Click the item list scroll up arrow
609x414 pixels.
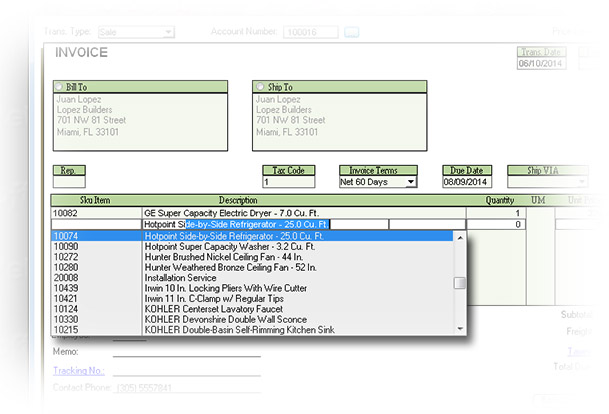coord(460,237)
